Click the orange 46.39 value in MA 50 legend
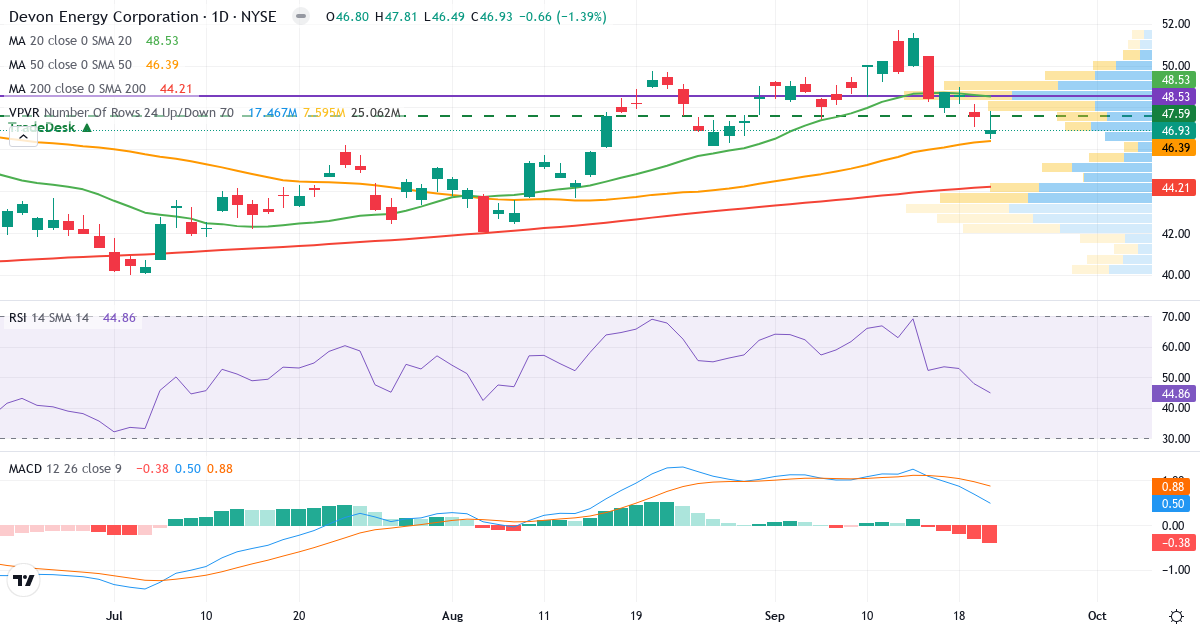Viewport: 1200px width, 630px height. tap(162, 64)
